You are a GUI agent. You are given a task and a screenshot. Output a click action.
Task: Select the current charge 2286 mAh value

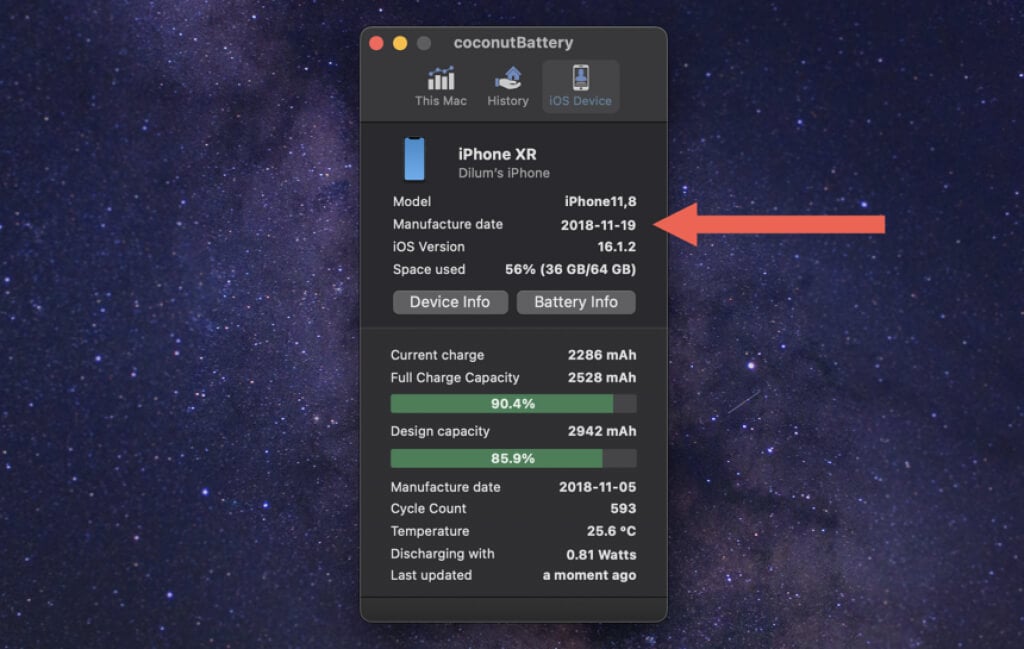click(601, 355)
